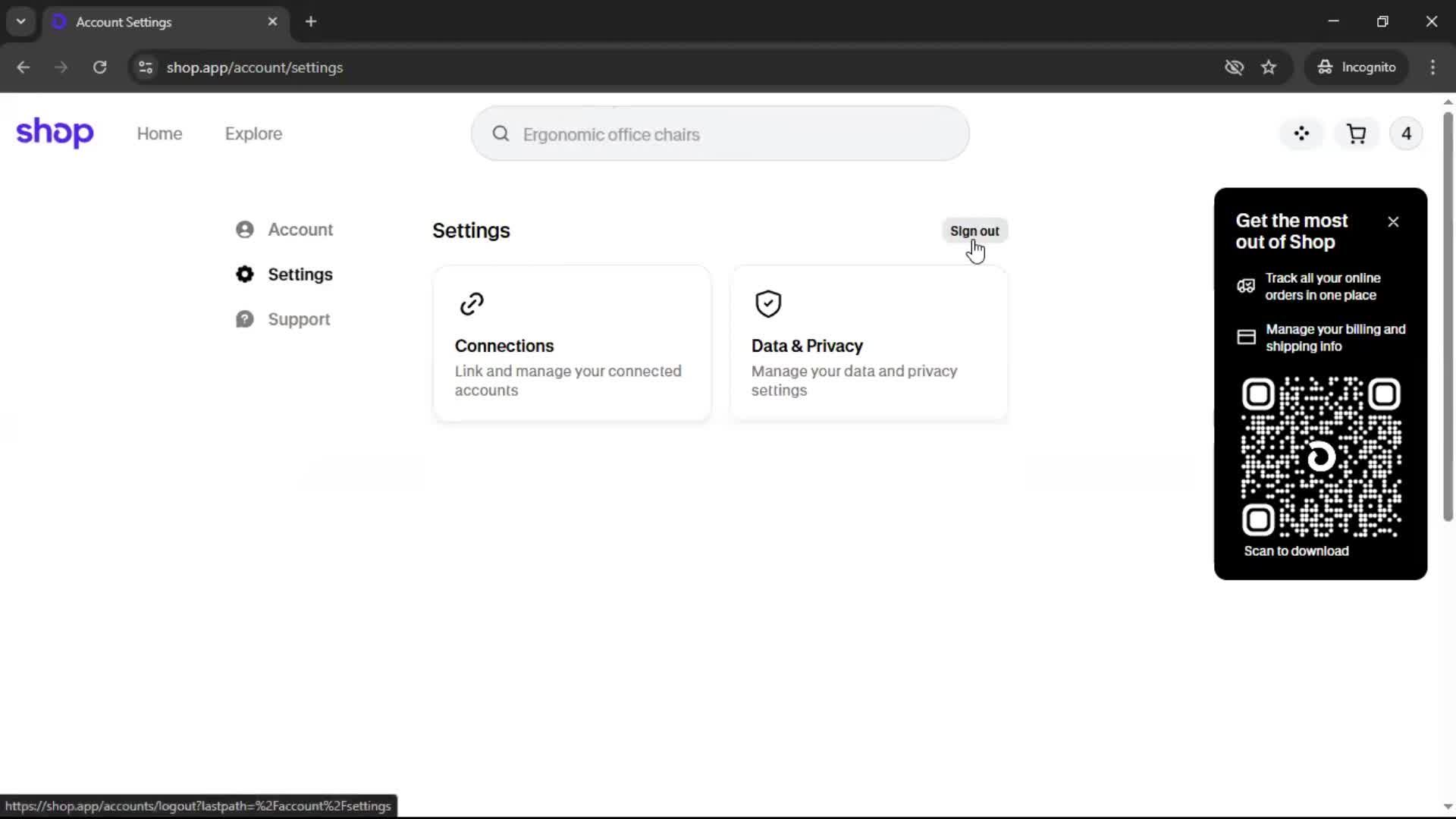Image resolution: width=1456 pixels, height=819 pixels.
Task: Click the Sign out button
Action: [x=974, y=231]
